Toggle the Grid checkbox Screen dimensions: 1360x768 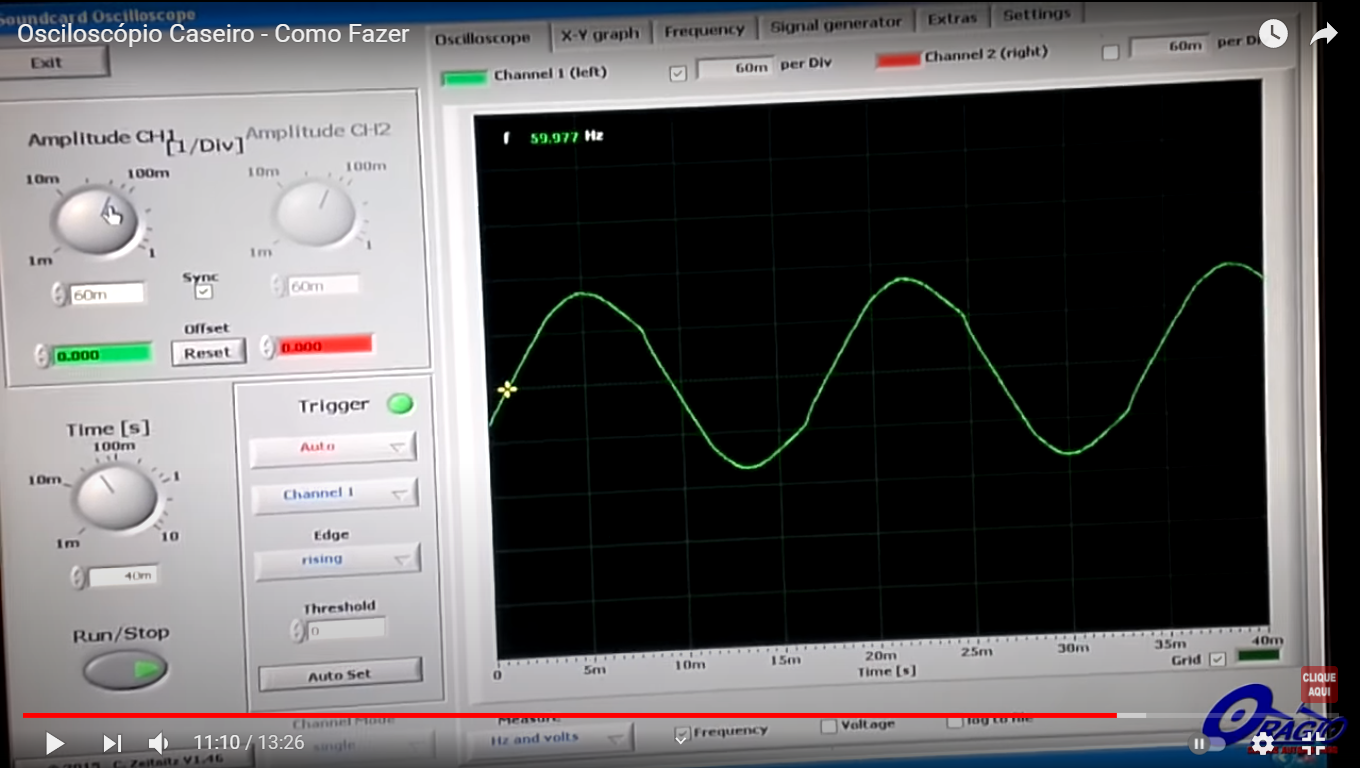(x=1217, y=659)
